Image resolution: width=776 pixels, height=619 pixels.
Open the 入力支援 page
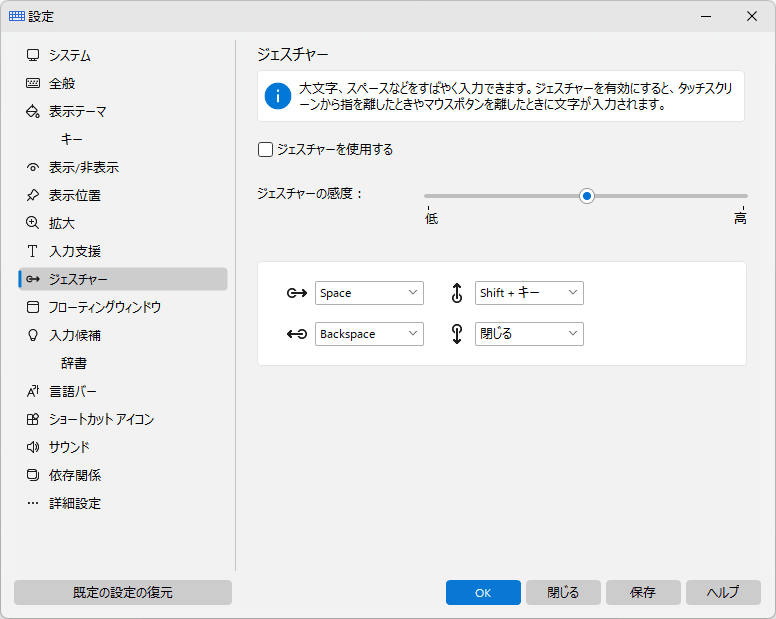tap(123, 251)
